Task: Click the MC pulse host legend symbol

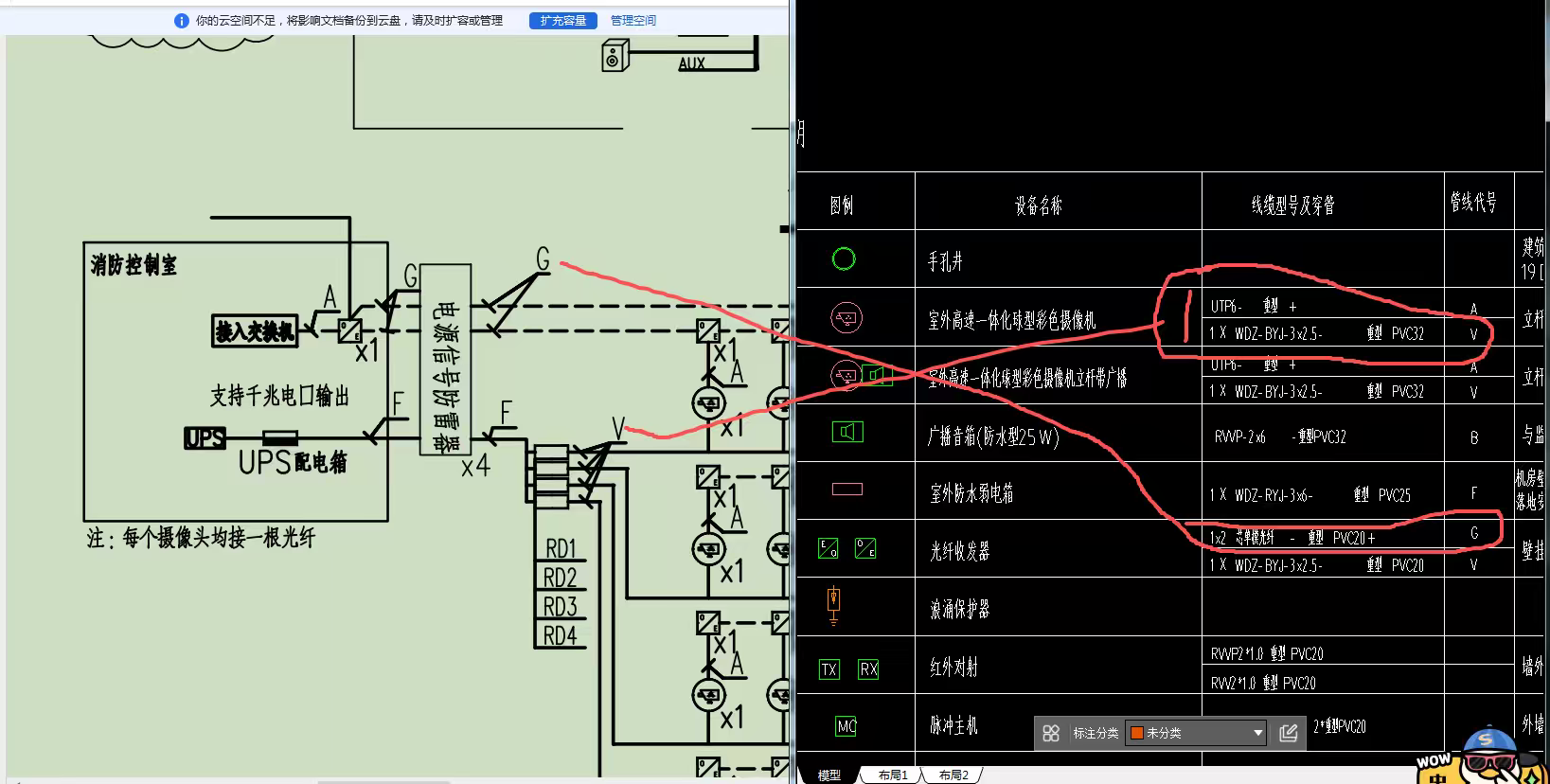Action: (846, 726)
